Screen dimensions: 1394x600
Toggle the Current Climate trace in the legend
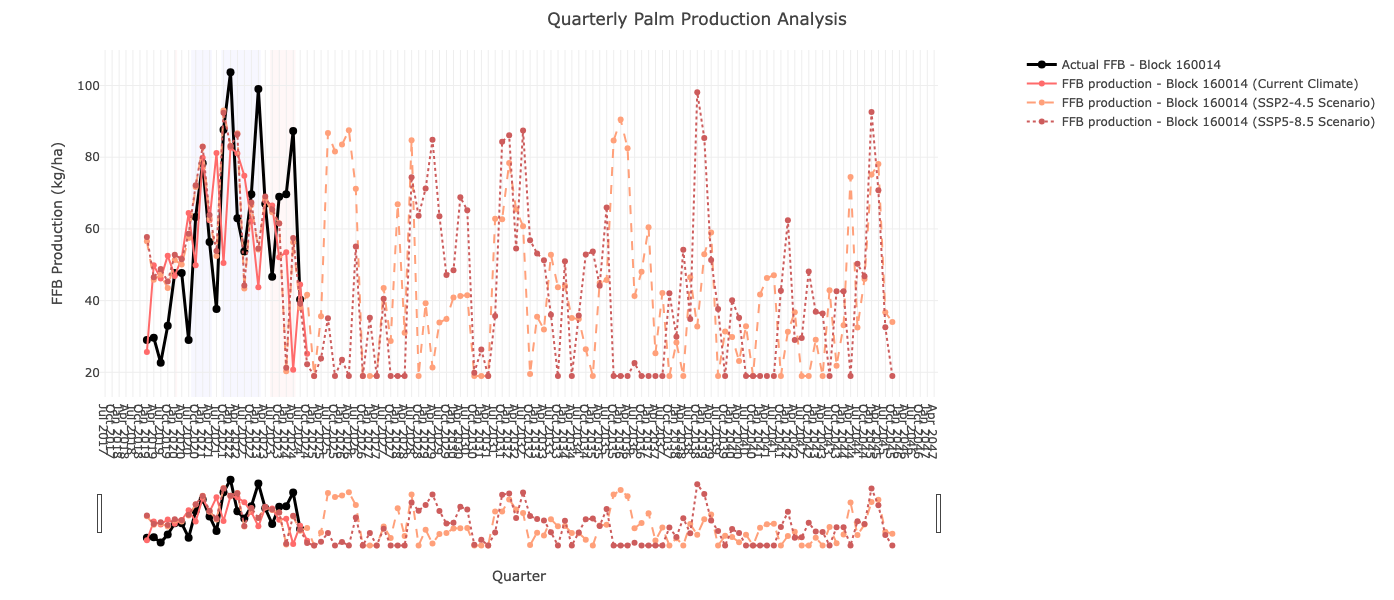pyautogui.click(x=1170, y=84)
